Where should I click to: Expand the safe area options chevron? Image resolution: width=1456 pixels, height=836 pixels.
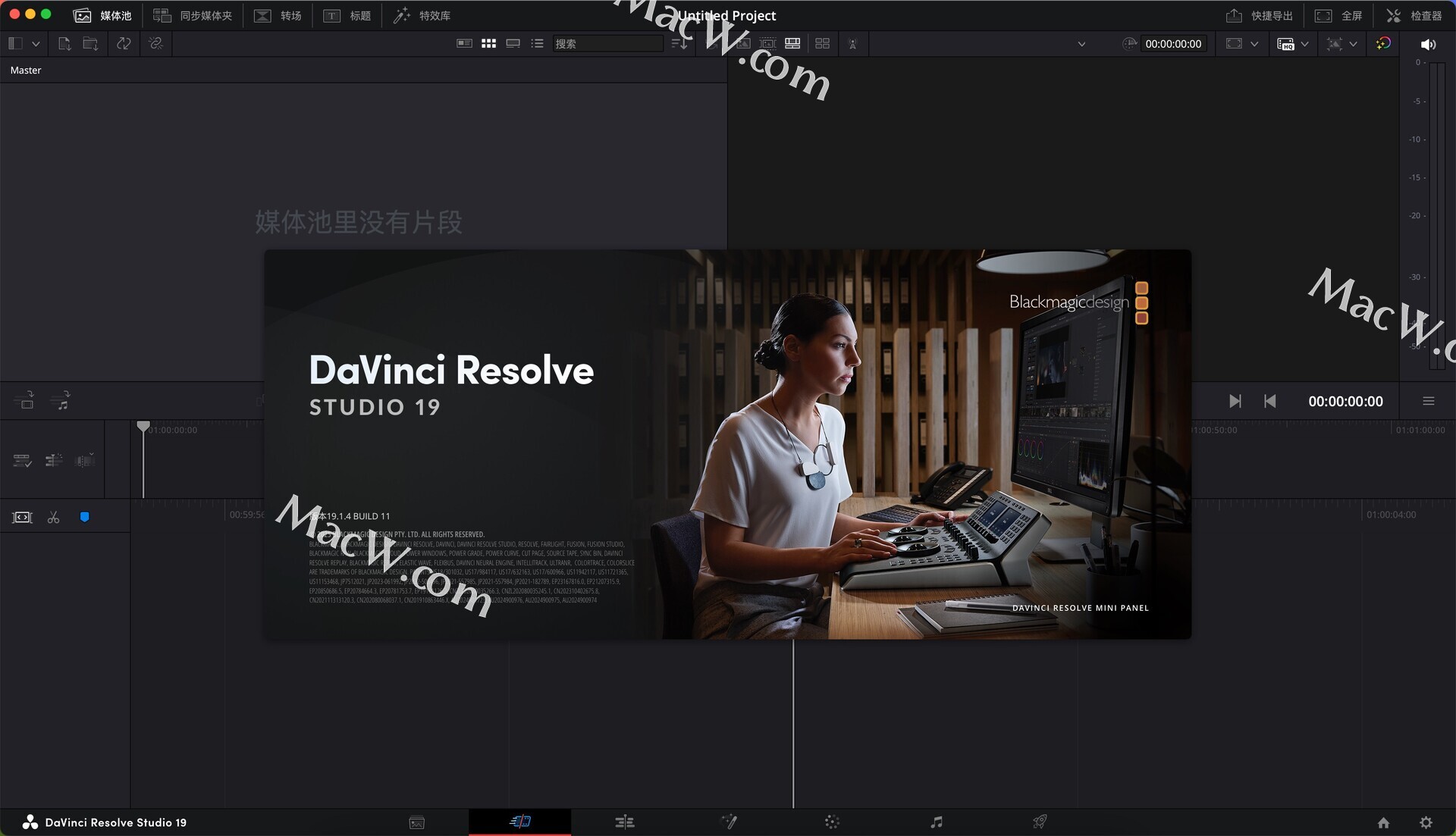[x=1254, y=44]
